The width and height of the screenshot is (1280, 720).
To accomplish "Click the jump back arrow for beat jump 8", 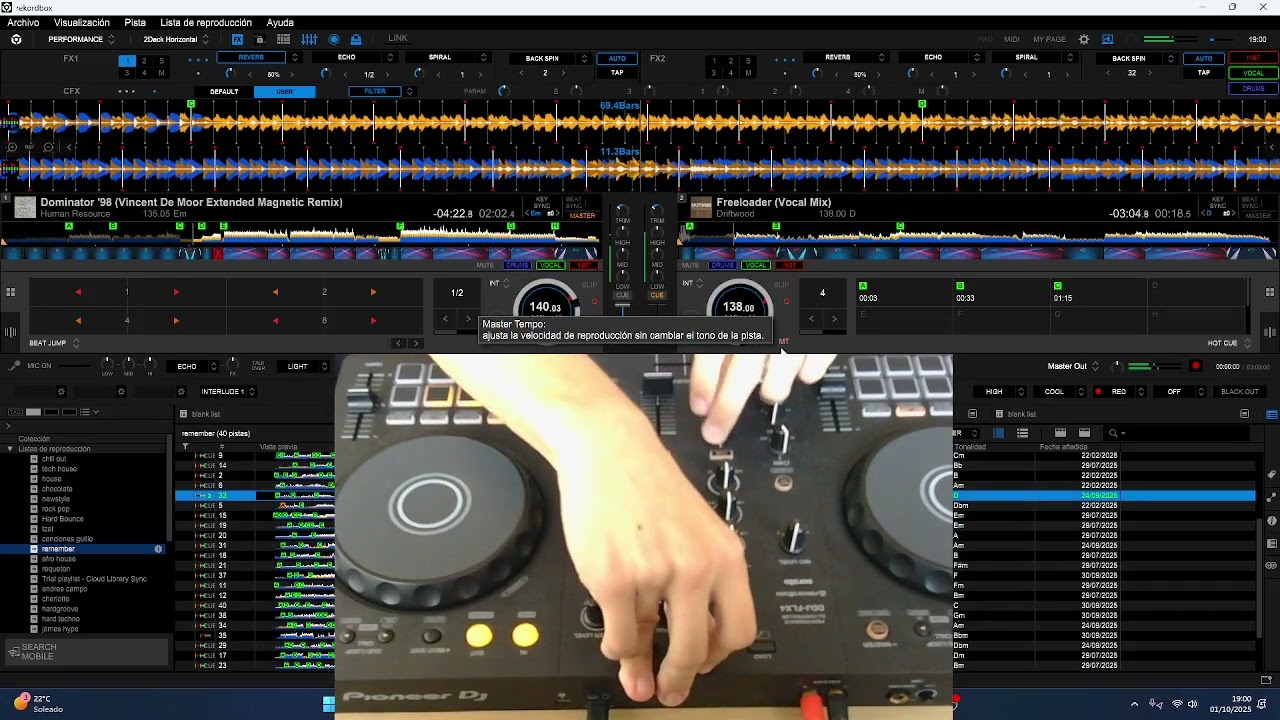I will 275,321.
